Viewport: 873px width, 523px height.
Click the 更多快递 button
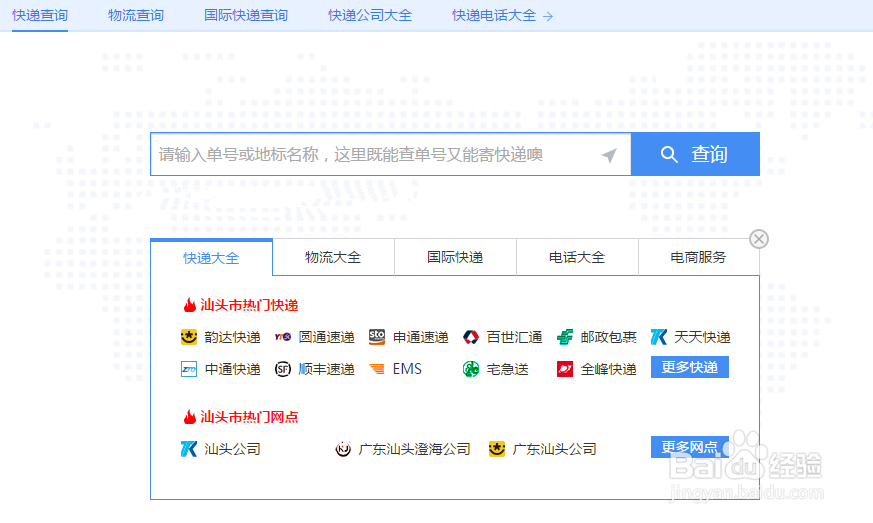point(690,367)
